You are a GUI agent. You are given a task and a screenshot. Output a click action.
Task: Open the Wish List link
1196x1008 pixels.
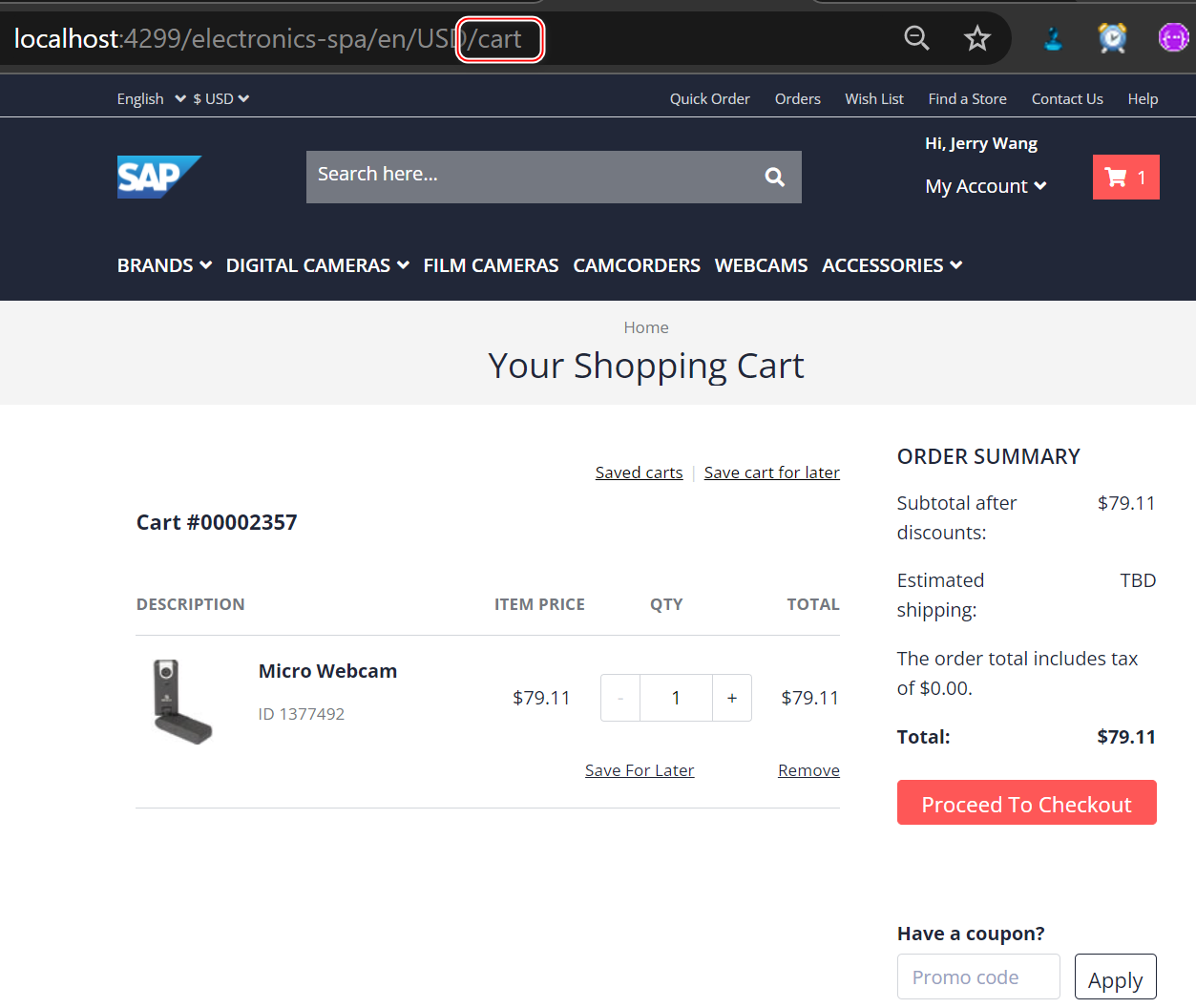(874, 98)
